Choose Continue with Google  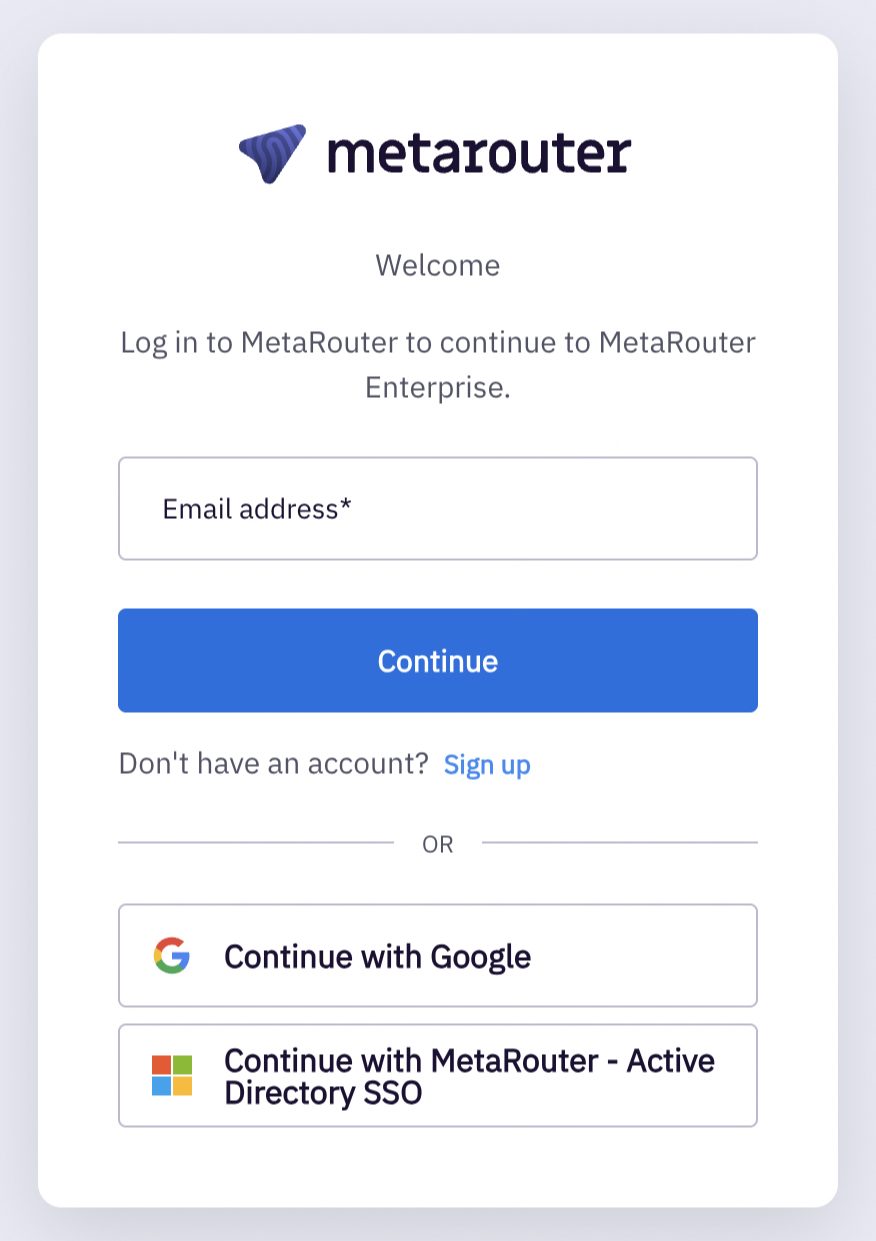tap(437, 956)
